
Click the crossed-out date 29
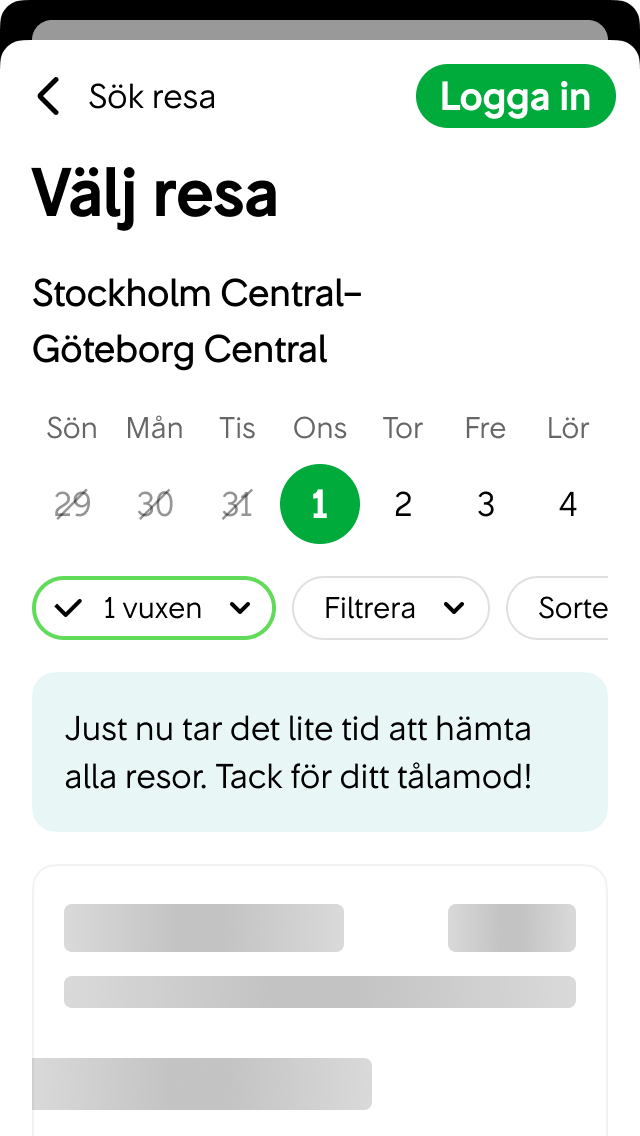click(x=71, y=504)
